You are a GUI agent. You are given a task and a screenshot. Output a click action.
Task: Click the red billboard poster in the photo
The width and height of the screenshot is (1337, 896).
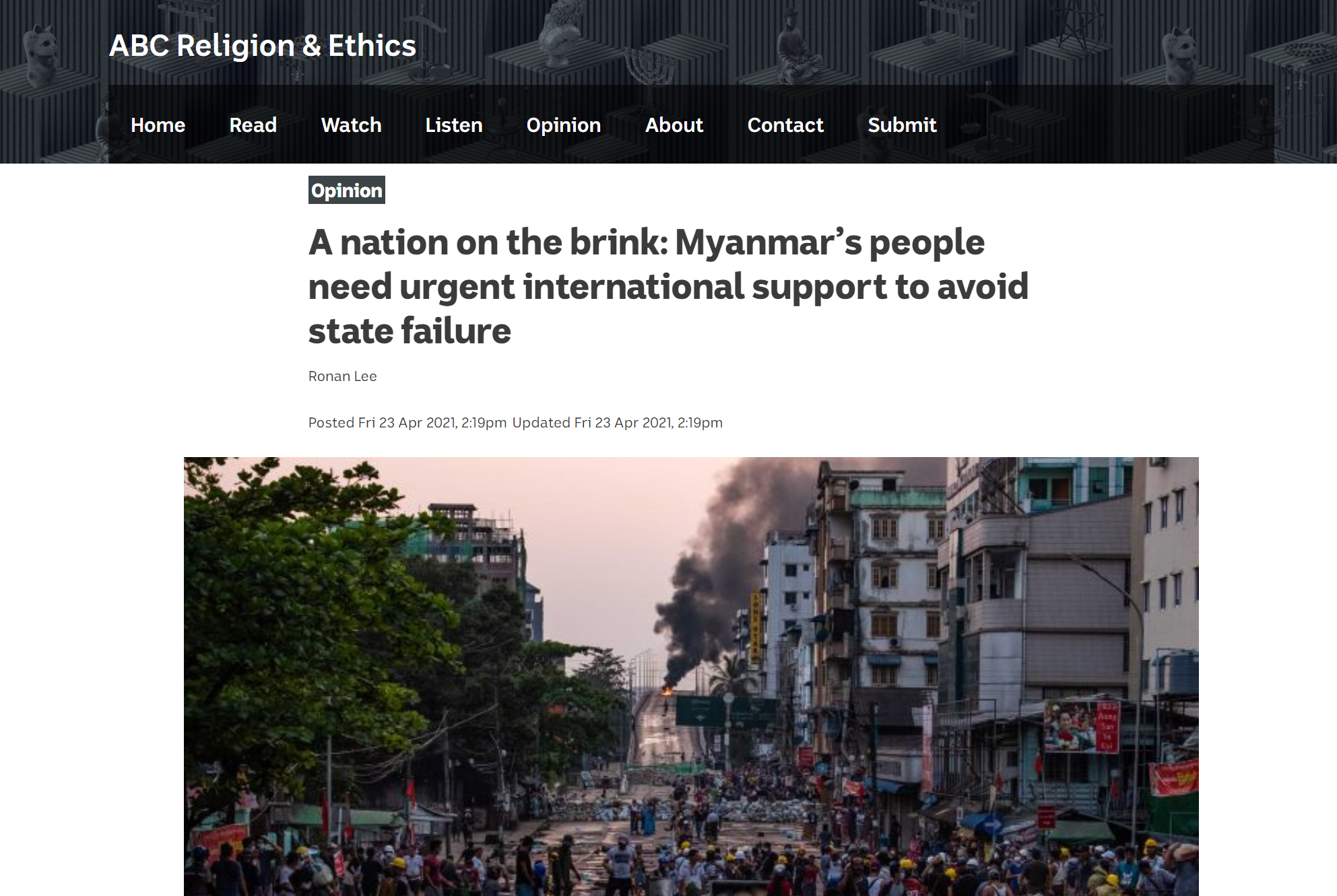point(1081,726)
